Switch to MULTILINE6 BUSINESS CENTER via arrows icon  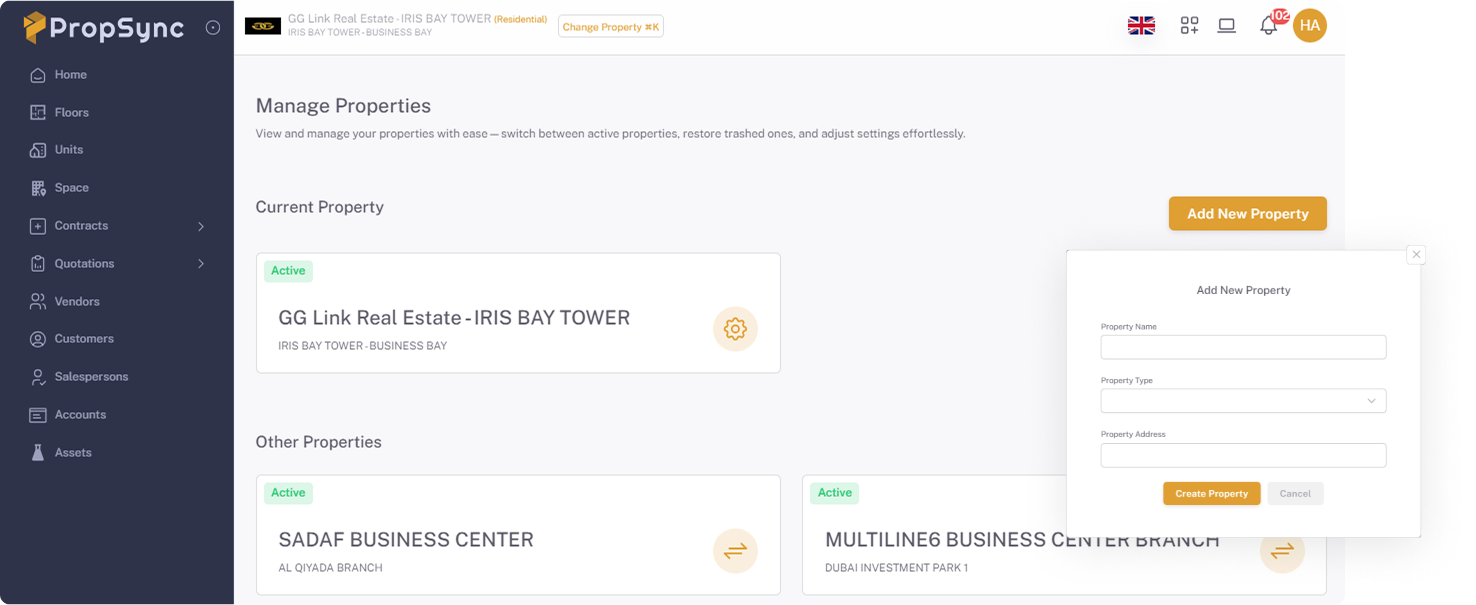pos(1282,551)
